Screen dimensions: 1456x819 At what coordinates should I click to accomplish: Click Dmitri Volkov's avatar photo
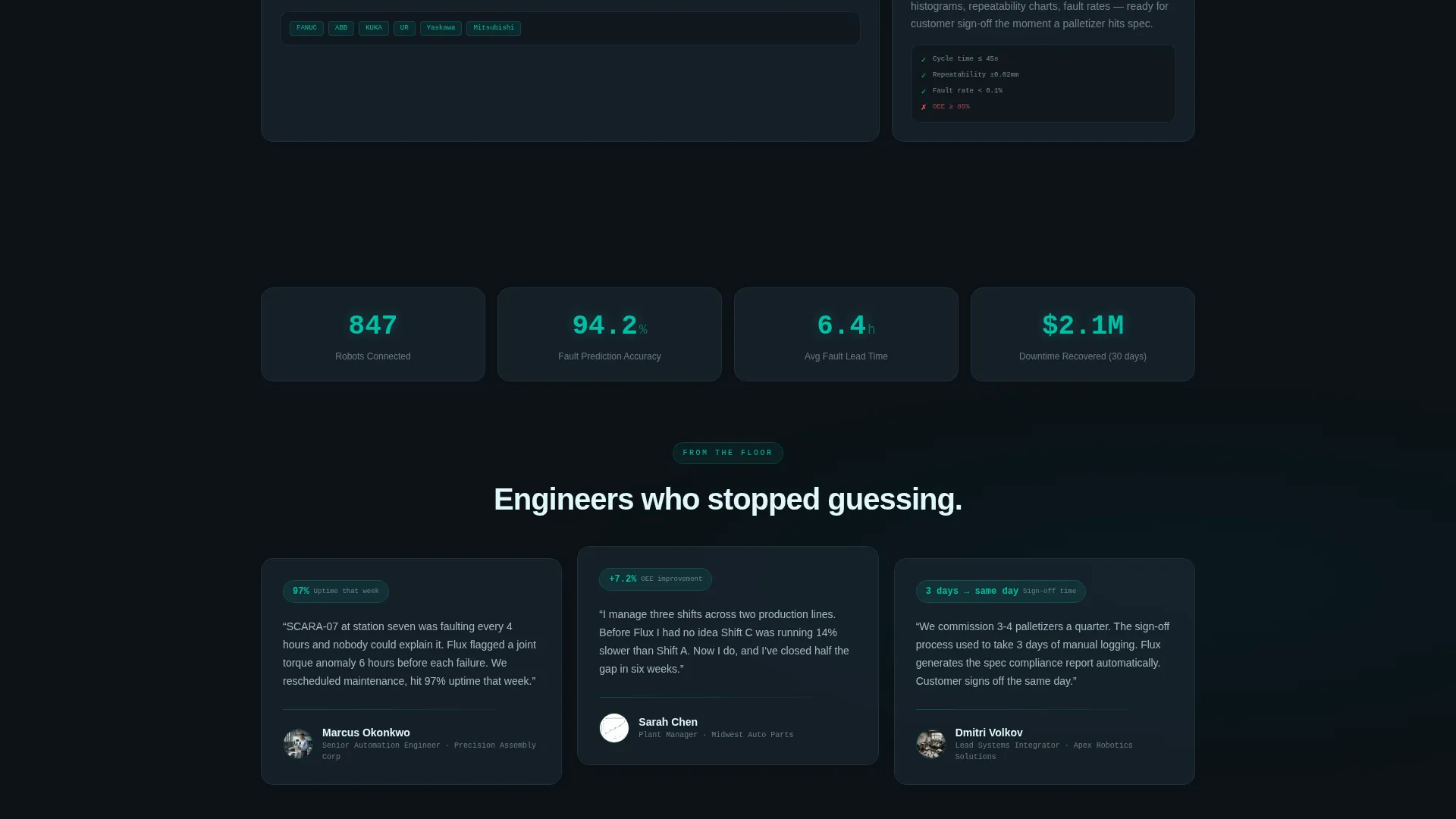point(930,744)
